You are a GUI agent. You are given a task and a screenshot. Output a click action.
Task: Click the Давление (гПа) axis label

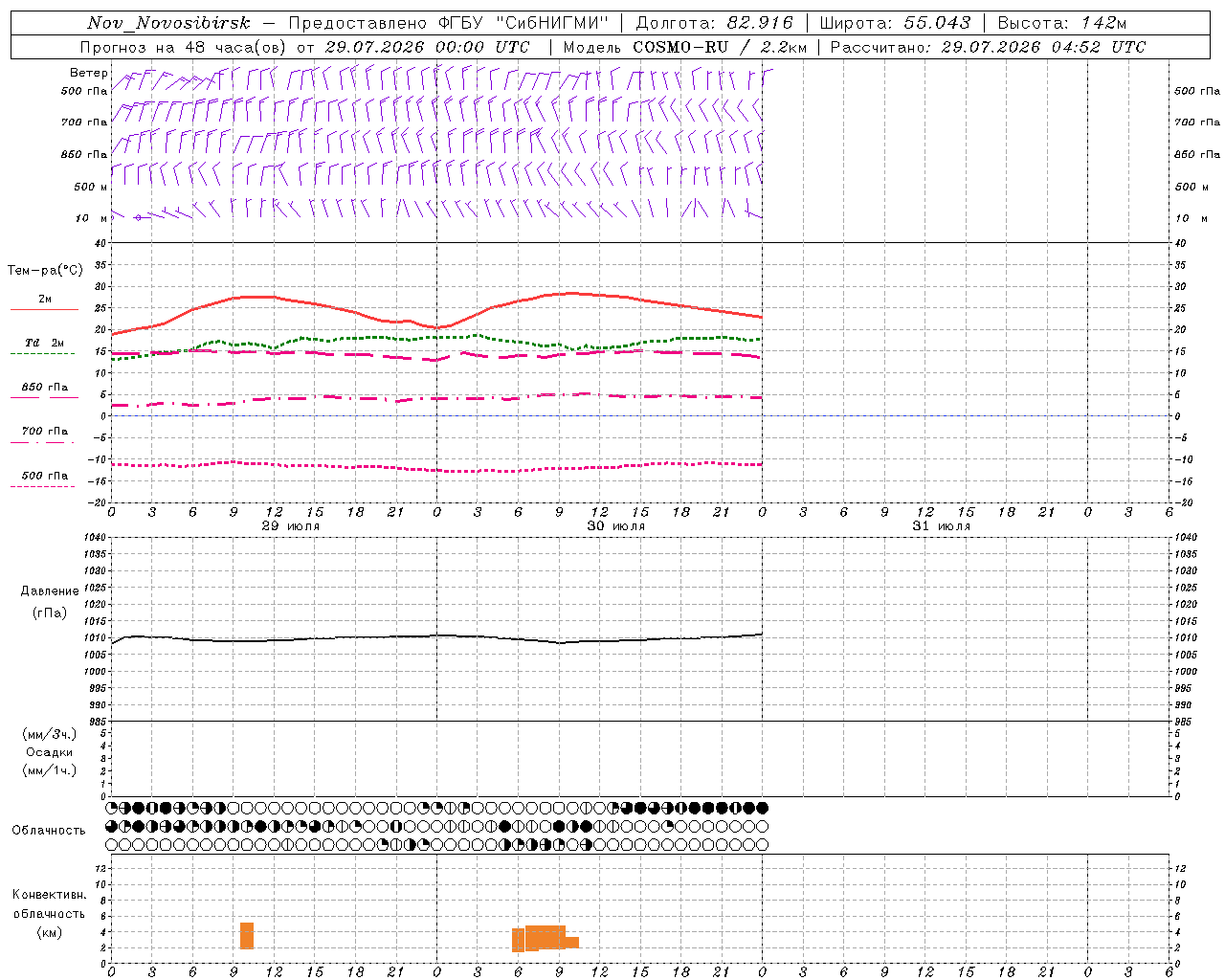[x=50, y=602]
